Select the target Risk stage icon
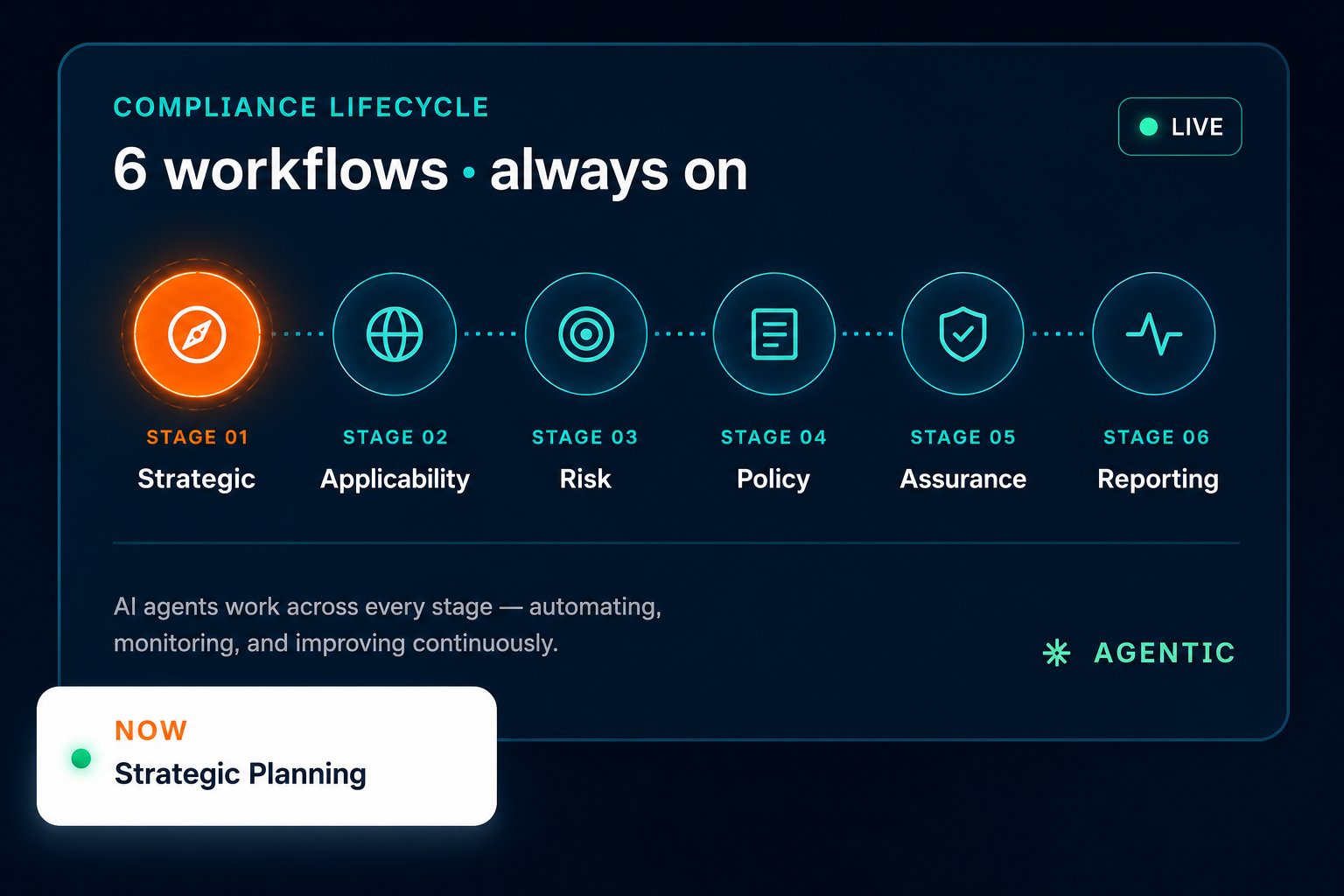Screen dimensions: 1344x896 pyautogui.click(x=586, y=334)
